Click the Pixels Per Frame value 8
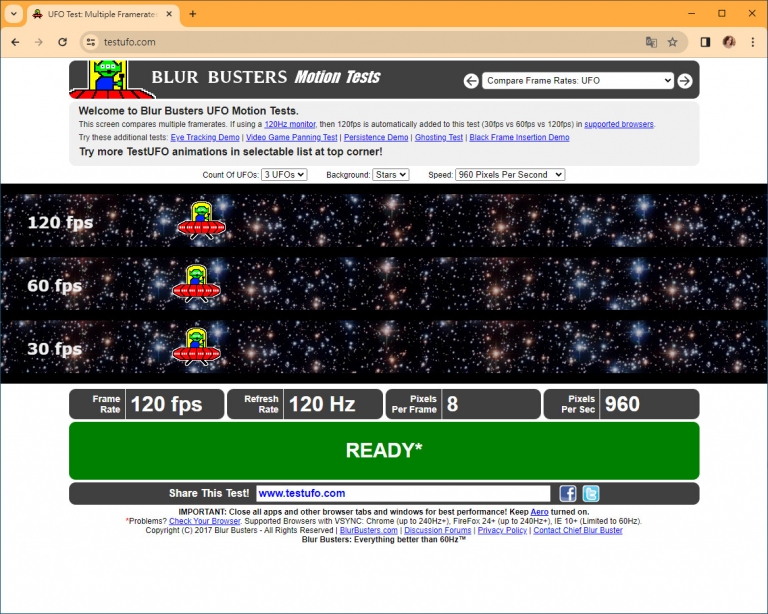Screen dimensions: 768x614 (x=453, y=404)
